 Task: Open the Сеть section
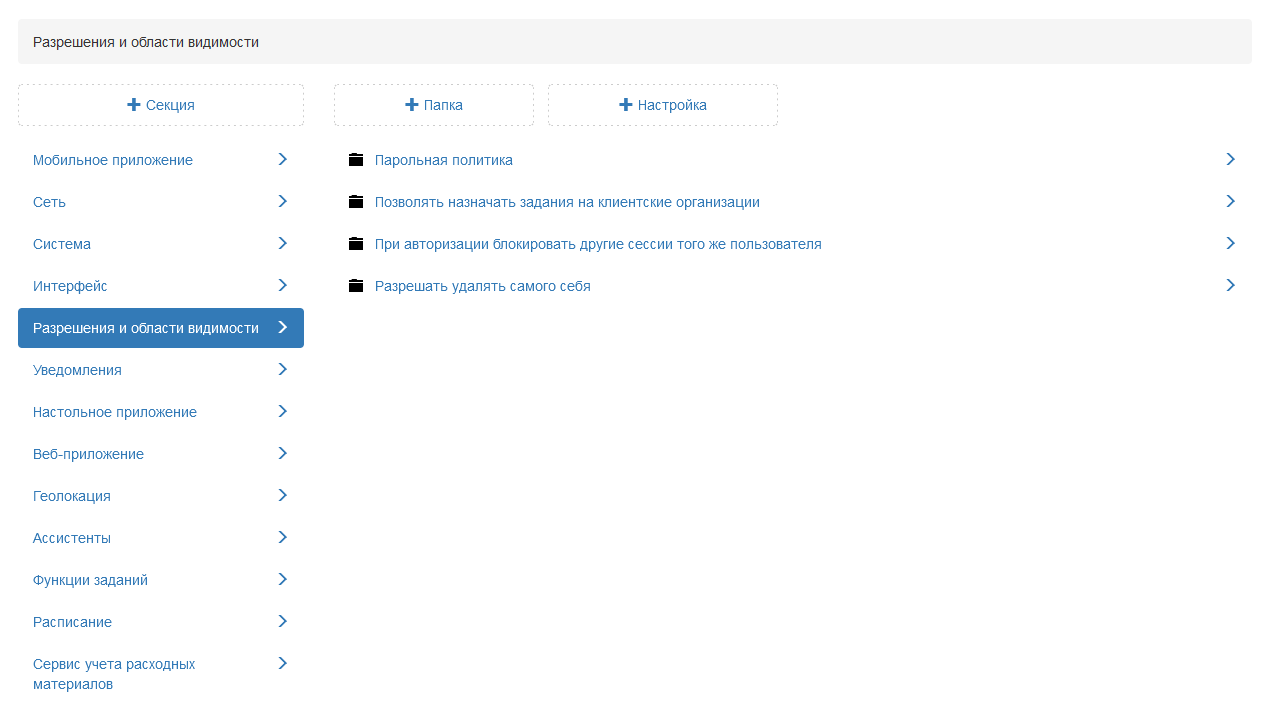[x=50, y=202]
